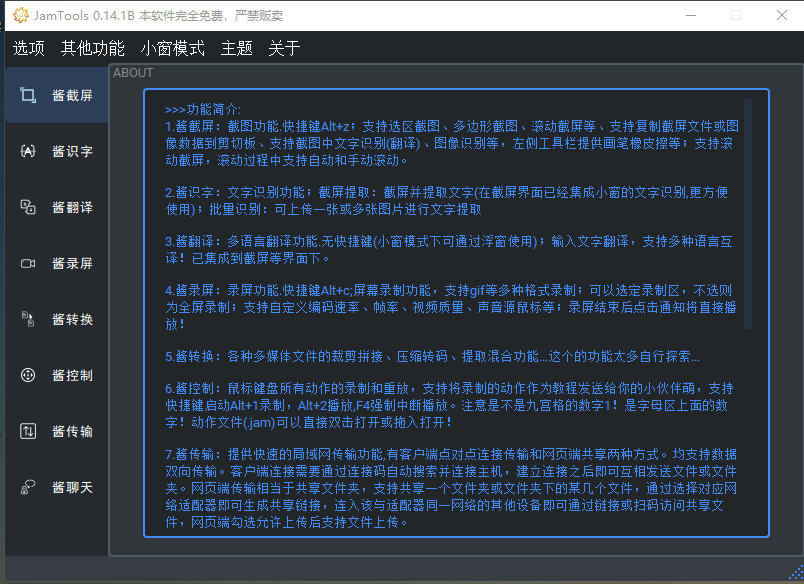804x584 pixels.
Task: Click the paragraph starting 7.酱传输
Action: click(451, 488)
